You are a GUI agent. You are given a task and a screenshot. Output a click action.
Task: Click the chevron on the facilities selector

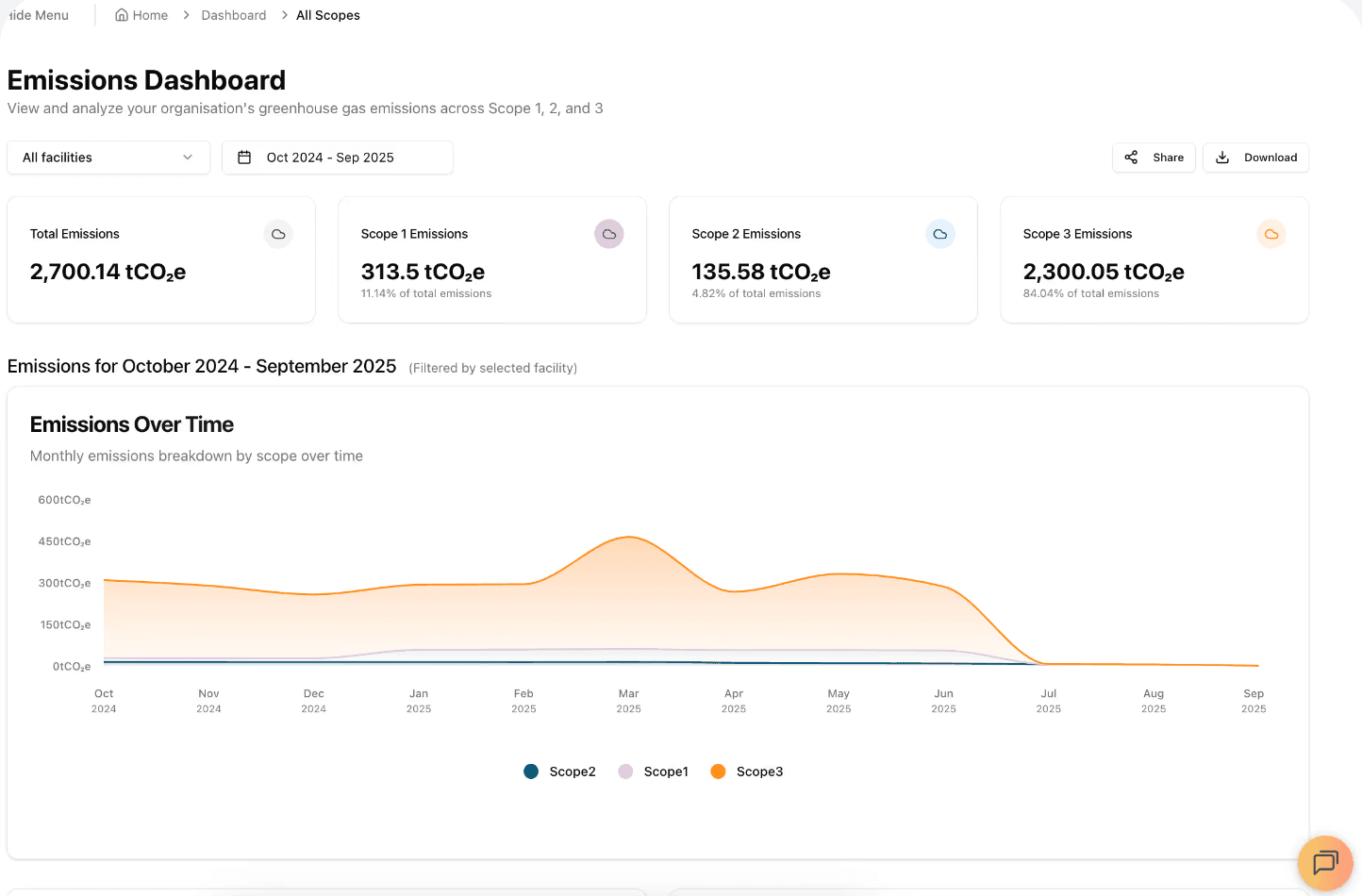click(189, 157)
